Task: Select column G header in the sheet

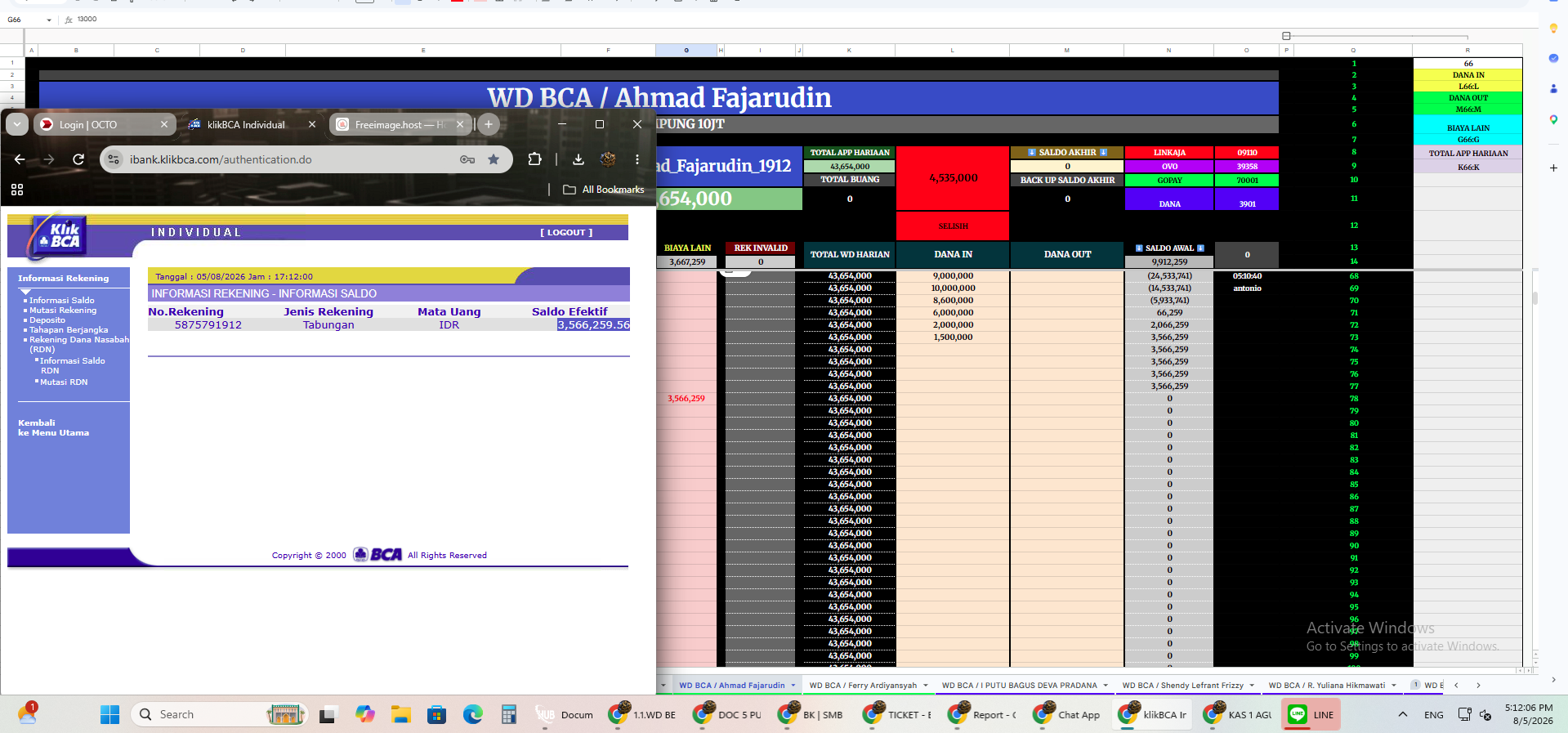Action: click(686, 51)
